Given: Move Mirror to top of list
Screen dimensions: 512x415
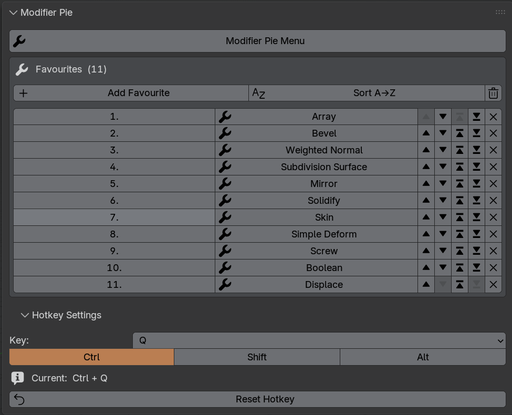Looking at the screenshot, I should click(x=460, y=184).
